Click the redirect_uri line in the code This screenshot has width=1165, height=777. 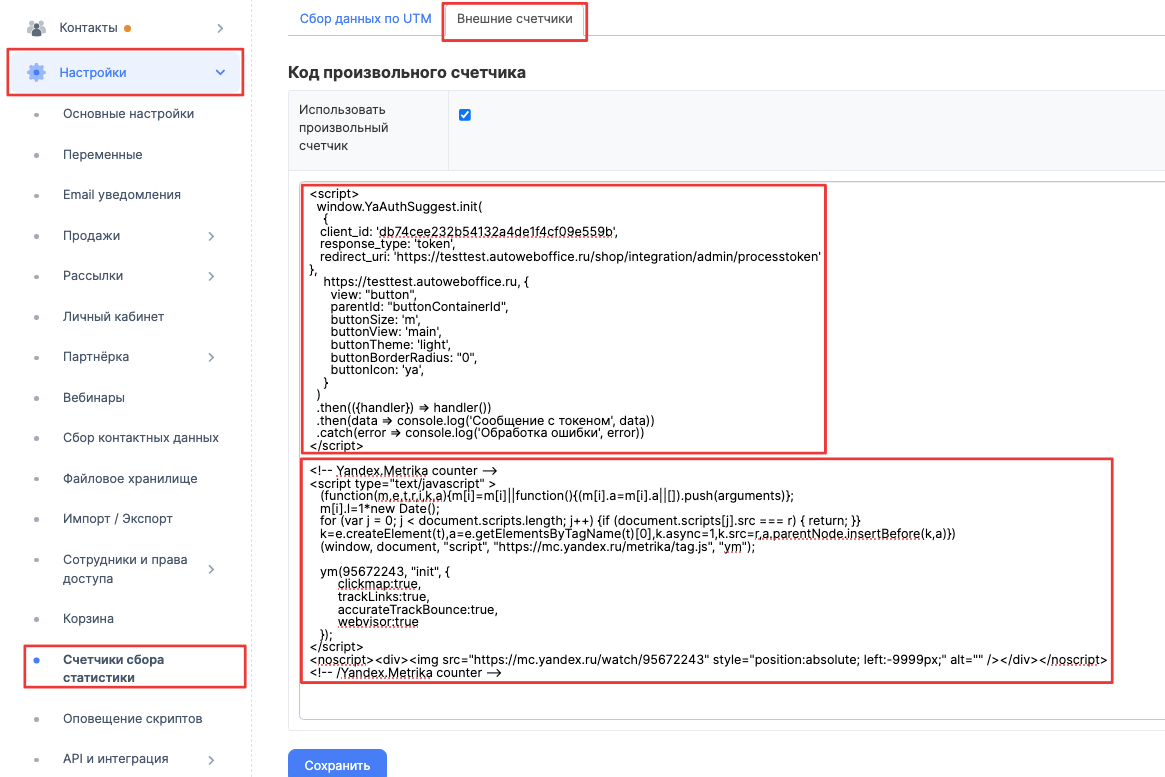click(x=570, y=256)
